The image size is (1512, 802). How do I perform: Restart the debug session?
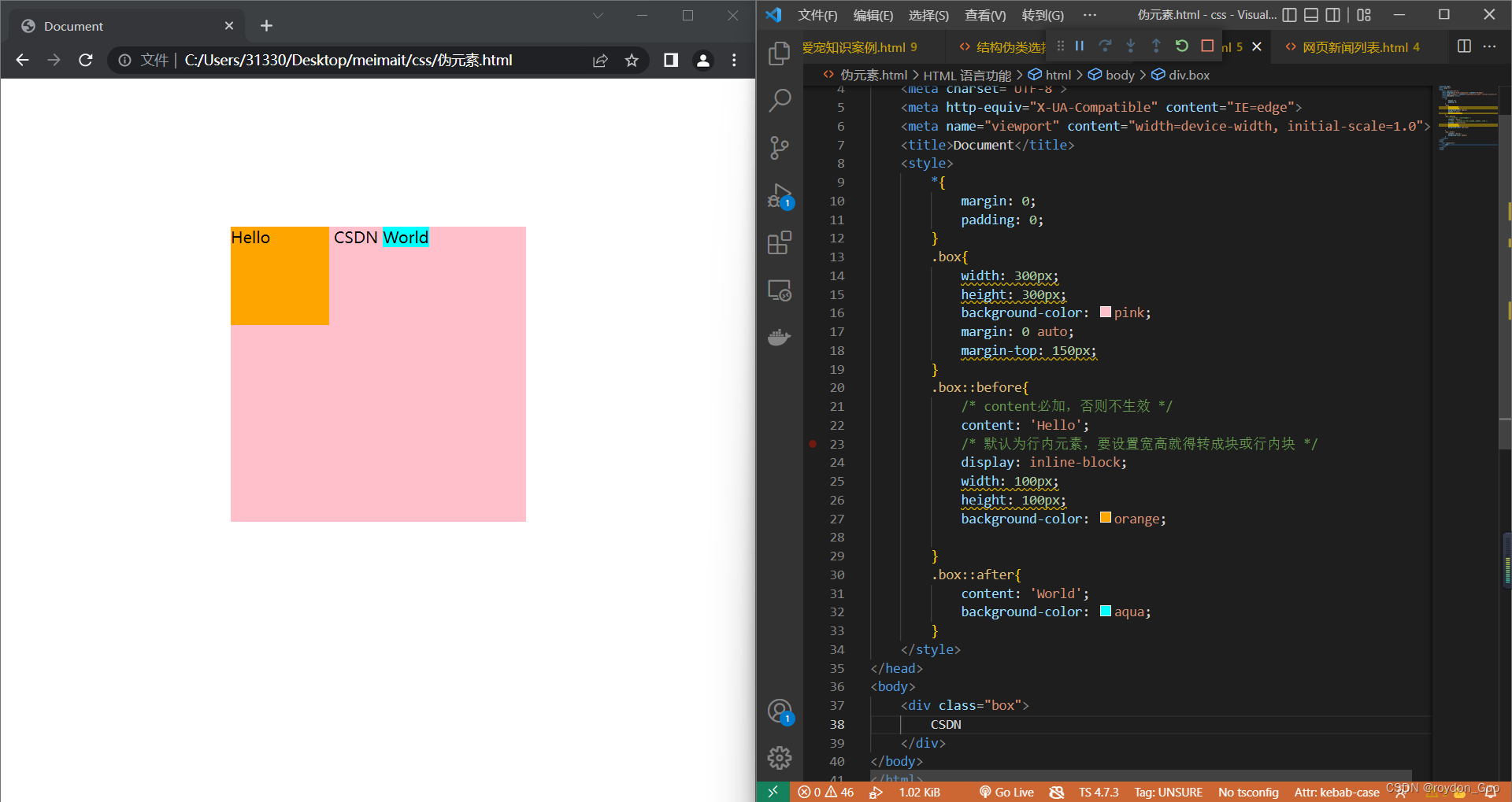1181,46
